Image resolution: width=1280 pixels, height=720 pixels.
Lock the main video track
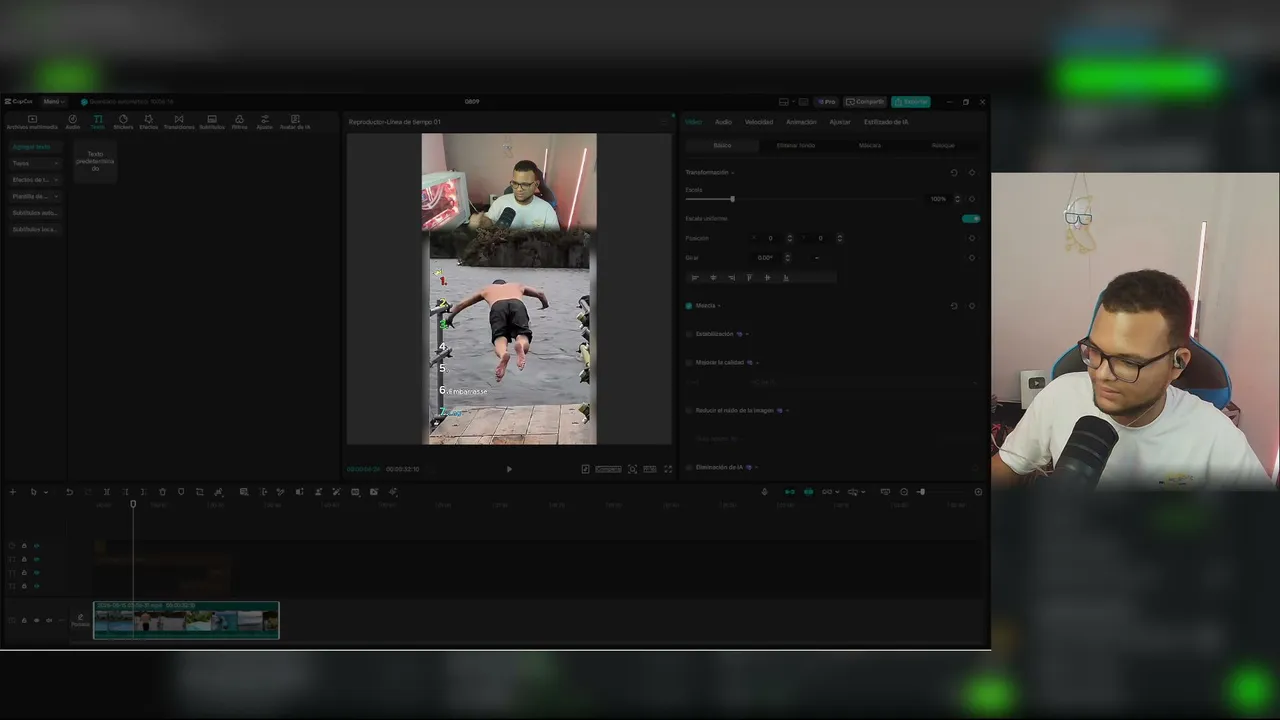pyautogui.click(x=24, y=620)
